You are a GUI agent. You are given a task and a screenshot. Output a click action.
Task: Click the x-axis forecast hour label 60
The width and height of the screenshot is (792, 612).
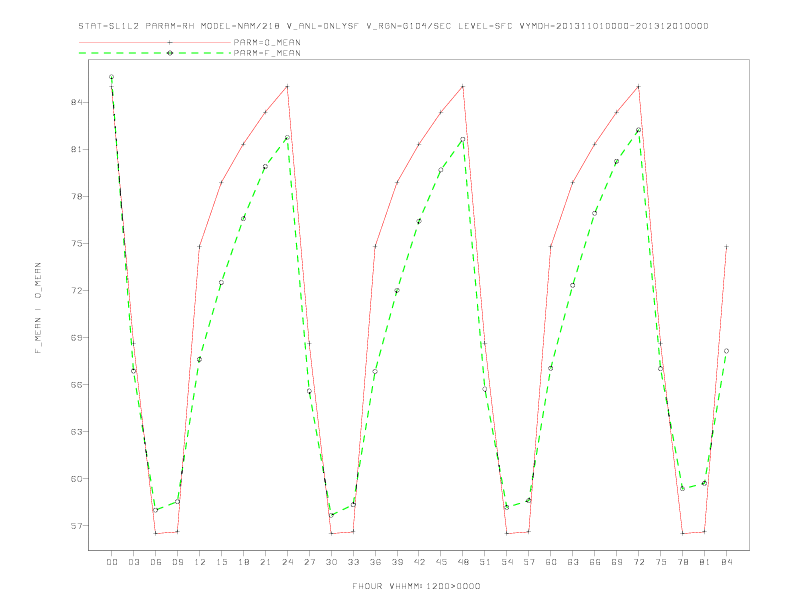[x=551, y=562]
